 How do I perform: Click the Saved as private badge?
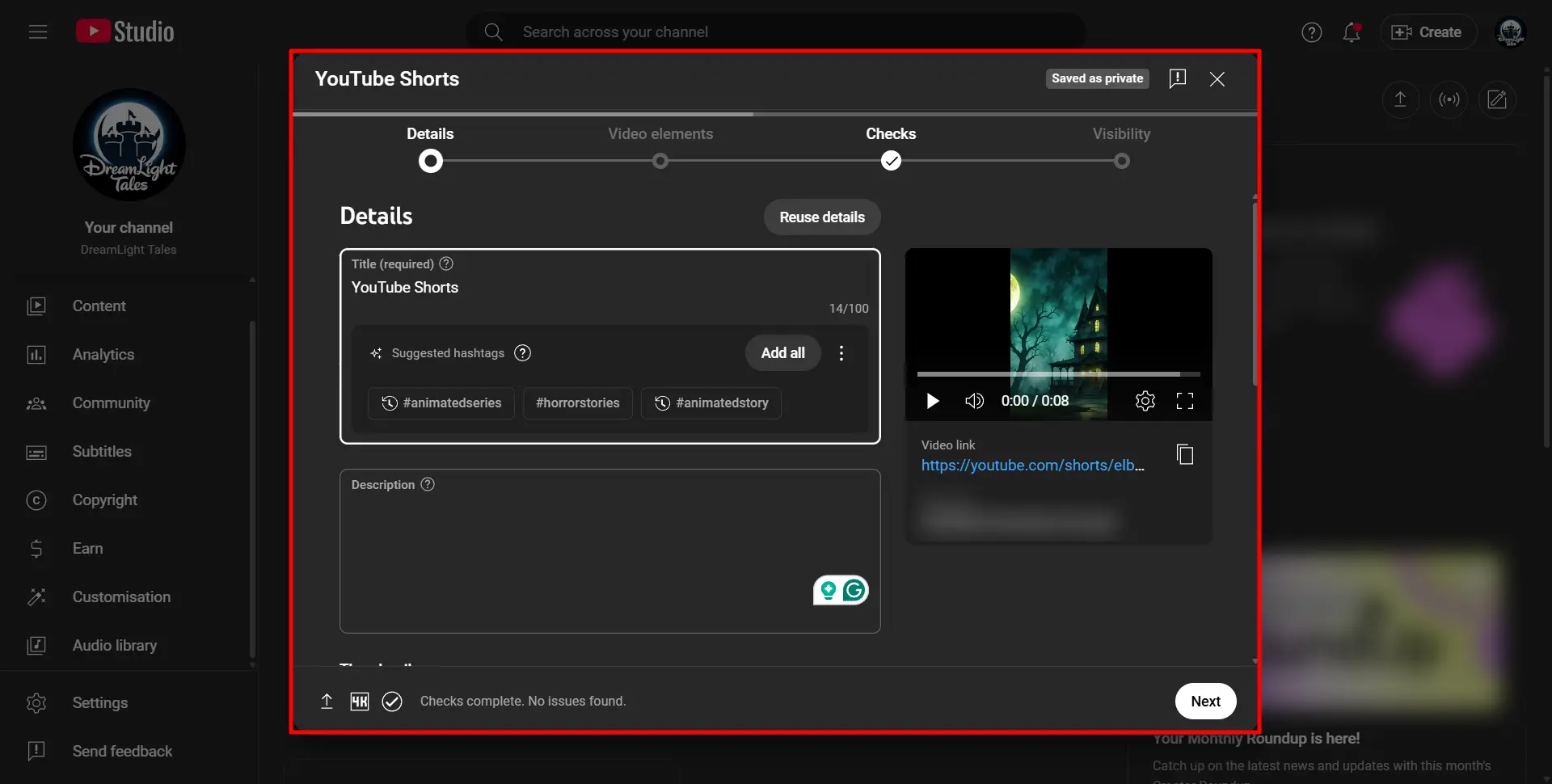(x=1097, y=78)
